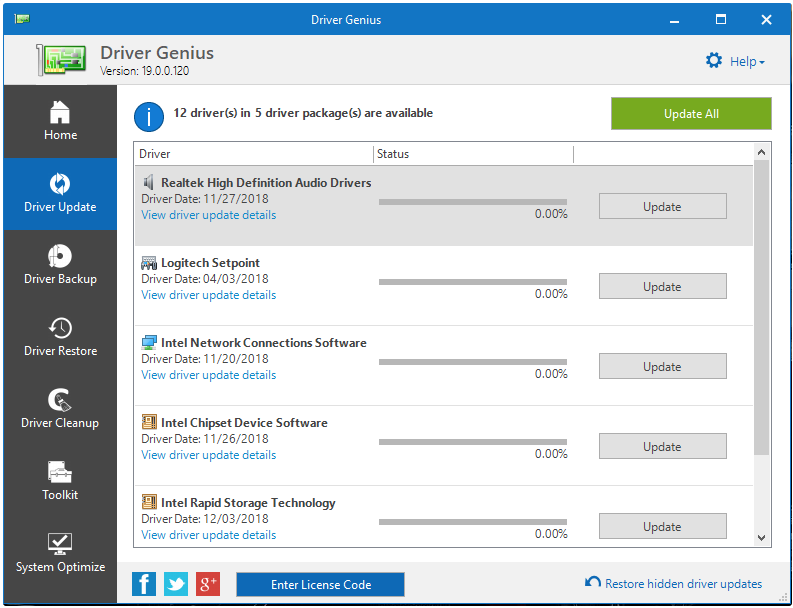Click Driver Date 11/27/2018 text
This screenshot has width=793, height=608.
click(x=205, y=199)
